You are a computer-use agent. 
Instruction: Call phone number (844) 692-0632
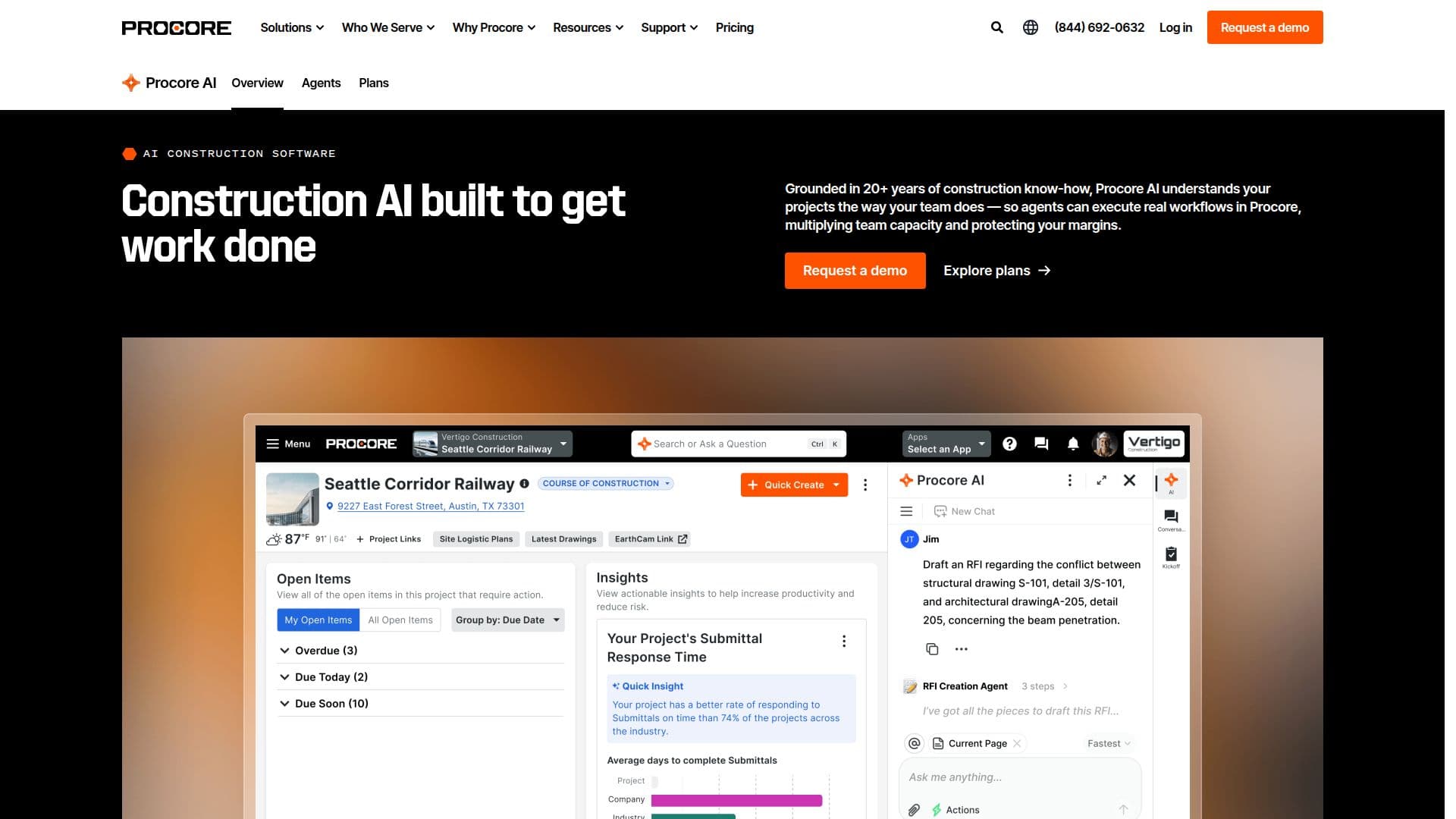click(x=1099, y=27)
